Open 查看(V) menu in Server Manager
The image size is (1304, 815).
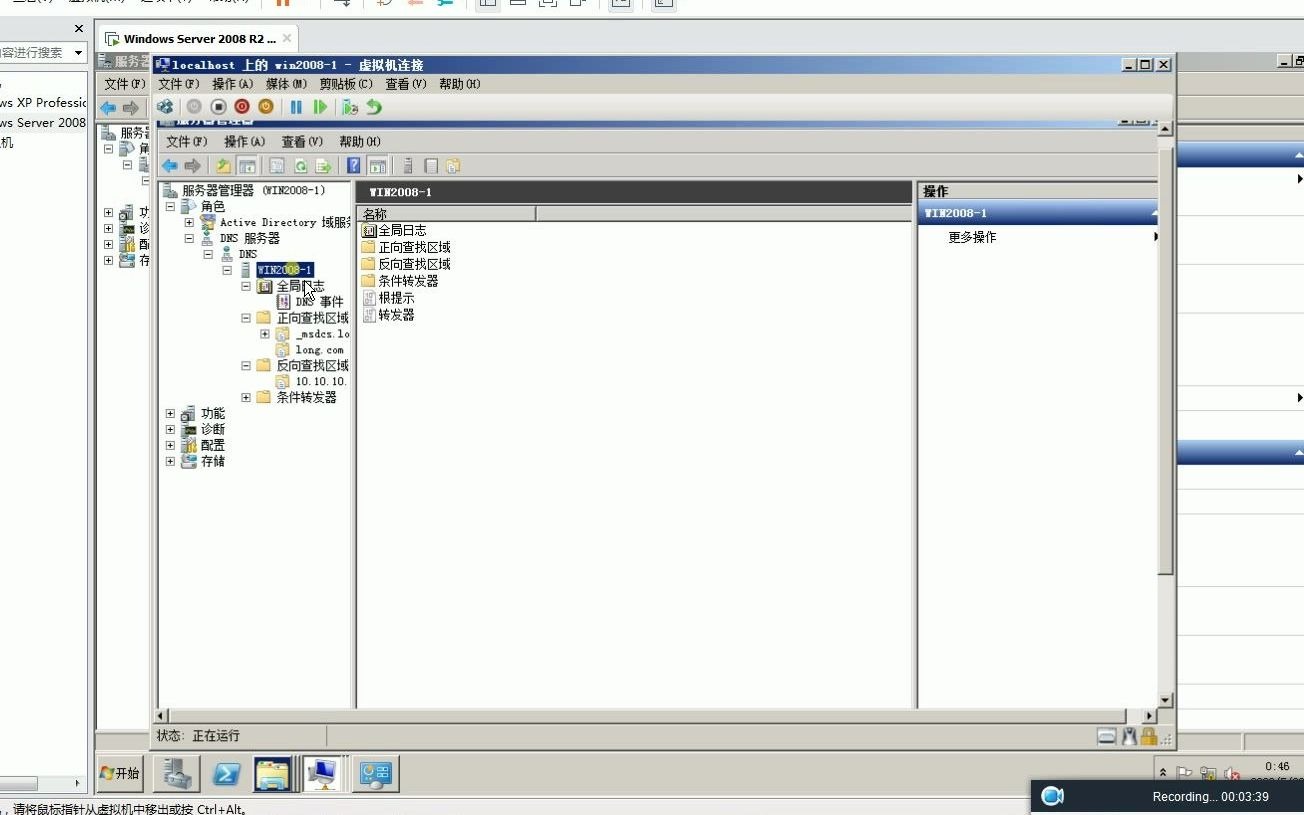pos(302,142)
